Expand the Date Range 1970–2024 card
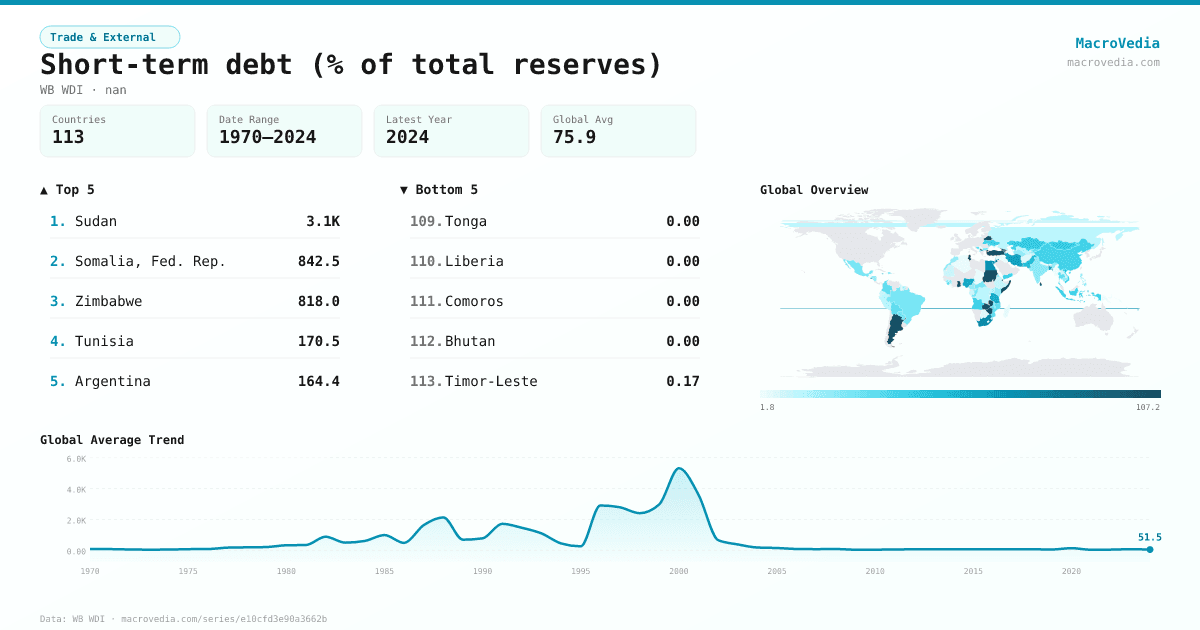1200x630 pixels. point(283,131)
